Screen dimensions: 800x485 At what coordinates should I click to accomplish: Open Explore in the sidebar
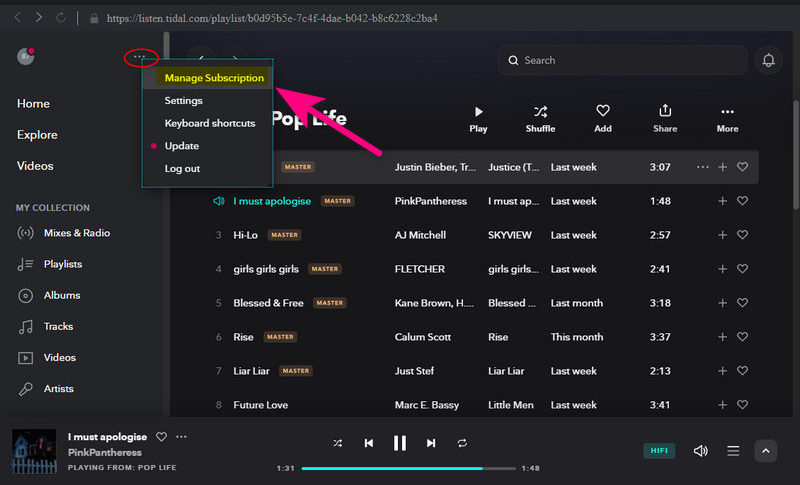click(x=37, y=135)
